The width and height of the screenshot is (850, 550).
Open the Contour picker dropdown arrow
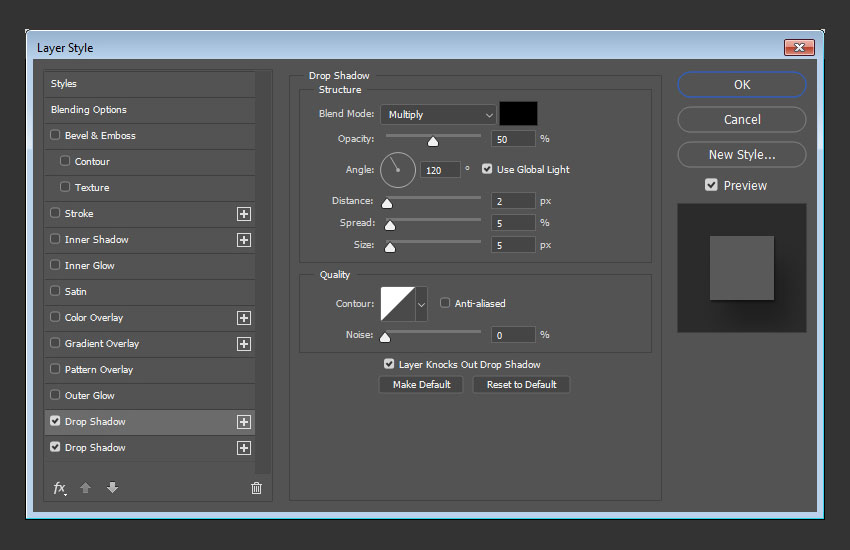(x=421, y=304)
